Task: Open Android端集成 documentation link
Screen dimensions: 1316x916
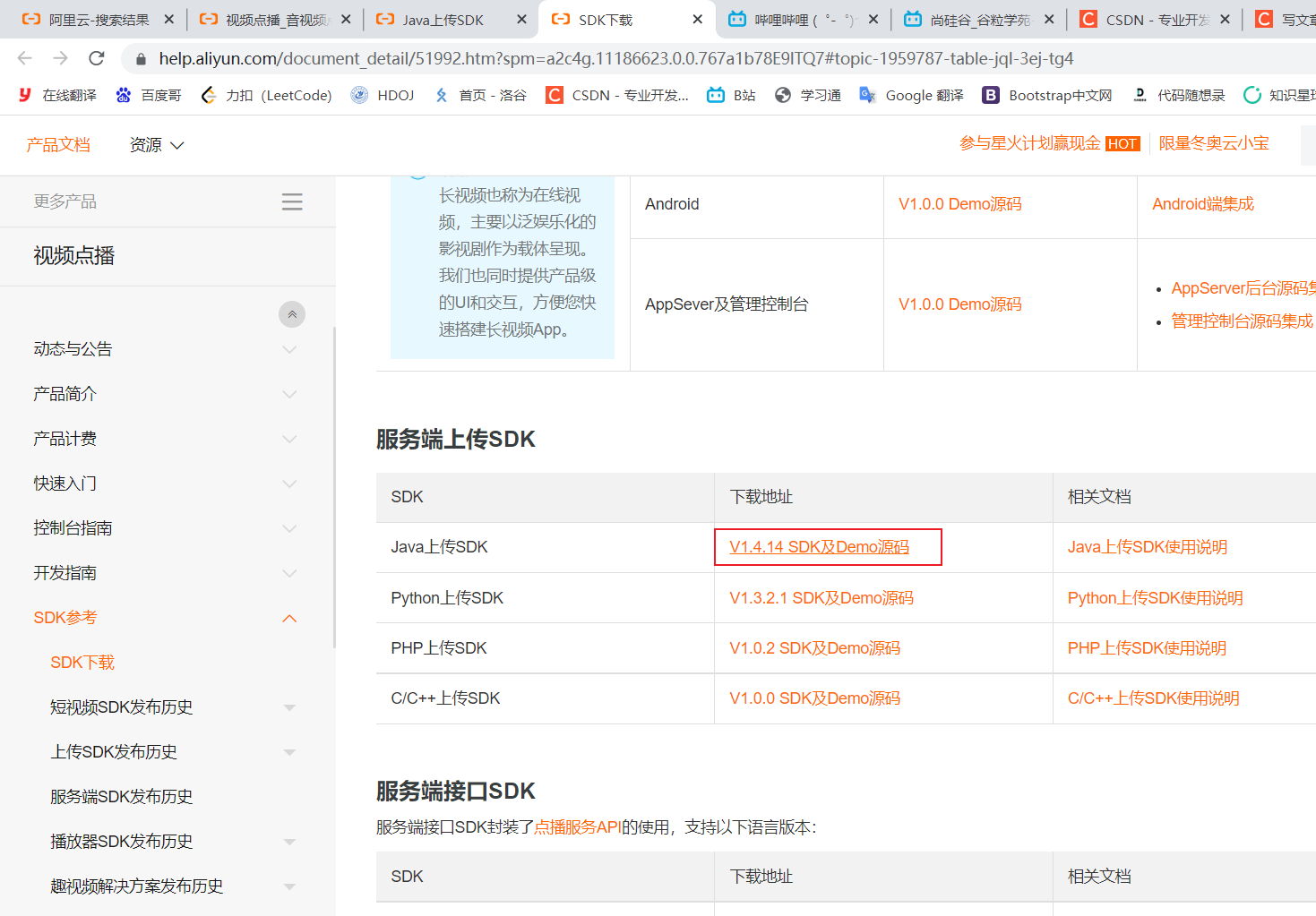Action: pyautogui.click(x=1202, y=204)
